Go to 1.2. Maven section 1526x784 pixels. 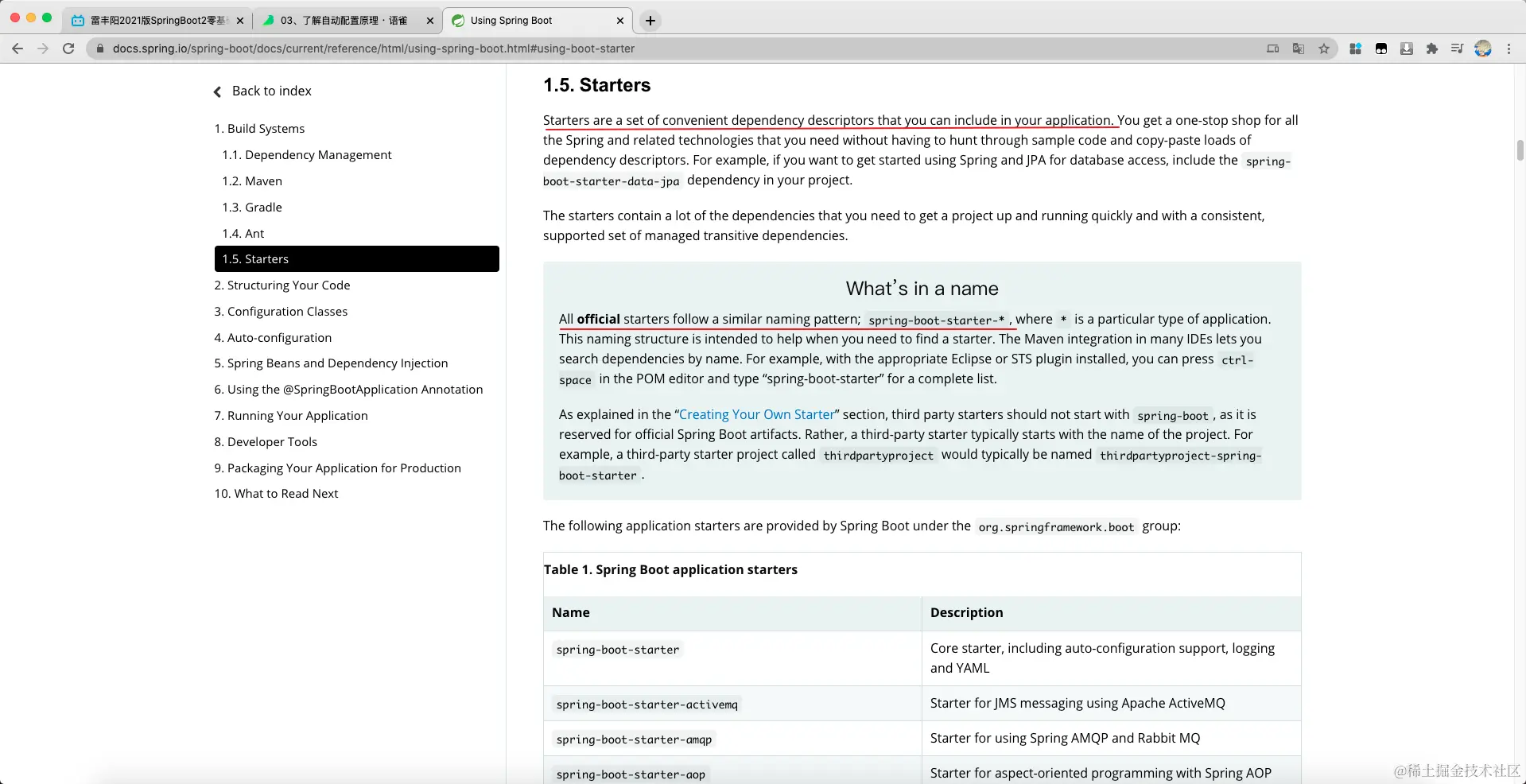252,181
